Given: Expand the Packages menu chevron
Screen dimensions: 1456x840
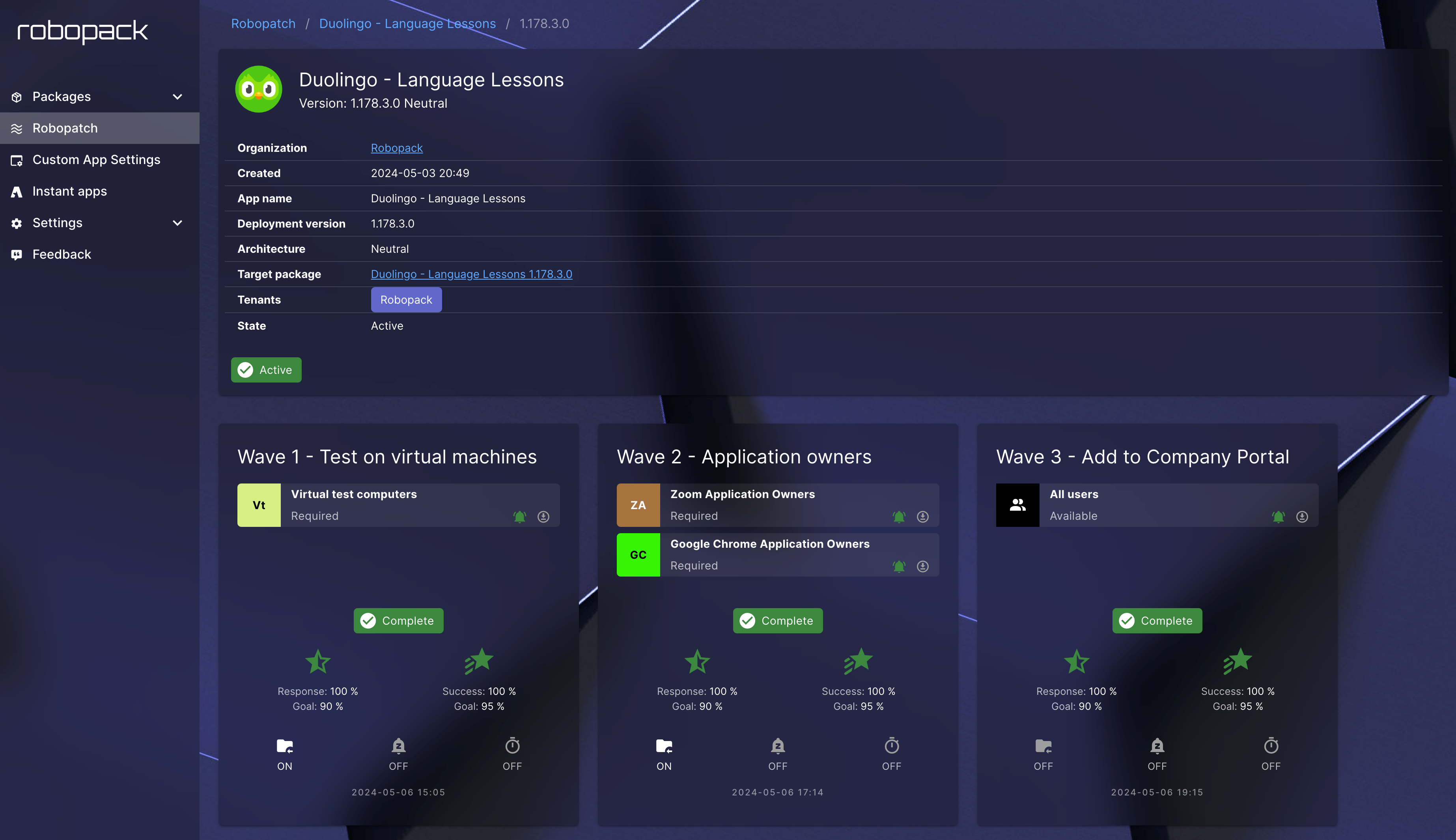Looking at the screenshot, I should (178, 97).
